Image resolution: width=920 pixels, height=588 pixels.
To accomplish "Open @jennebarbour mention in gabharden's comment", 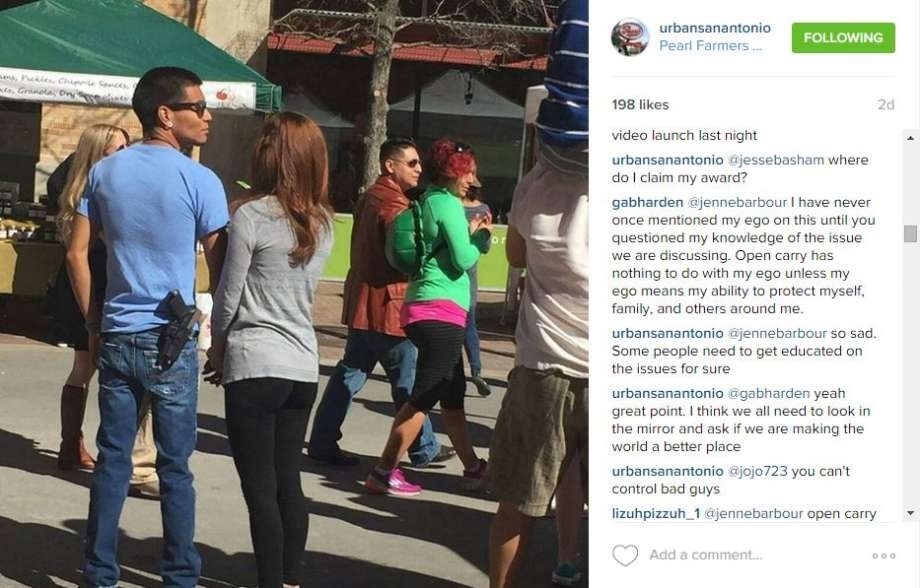I will [737, 202].
